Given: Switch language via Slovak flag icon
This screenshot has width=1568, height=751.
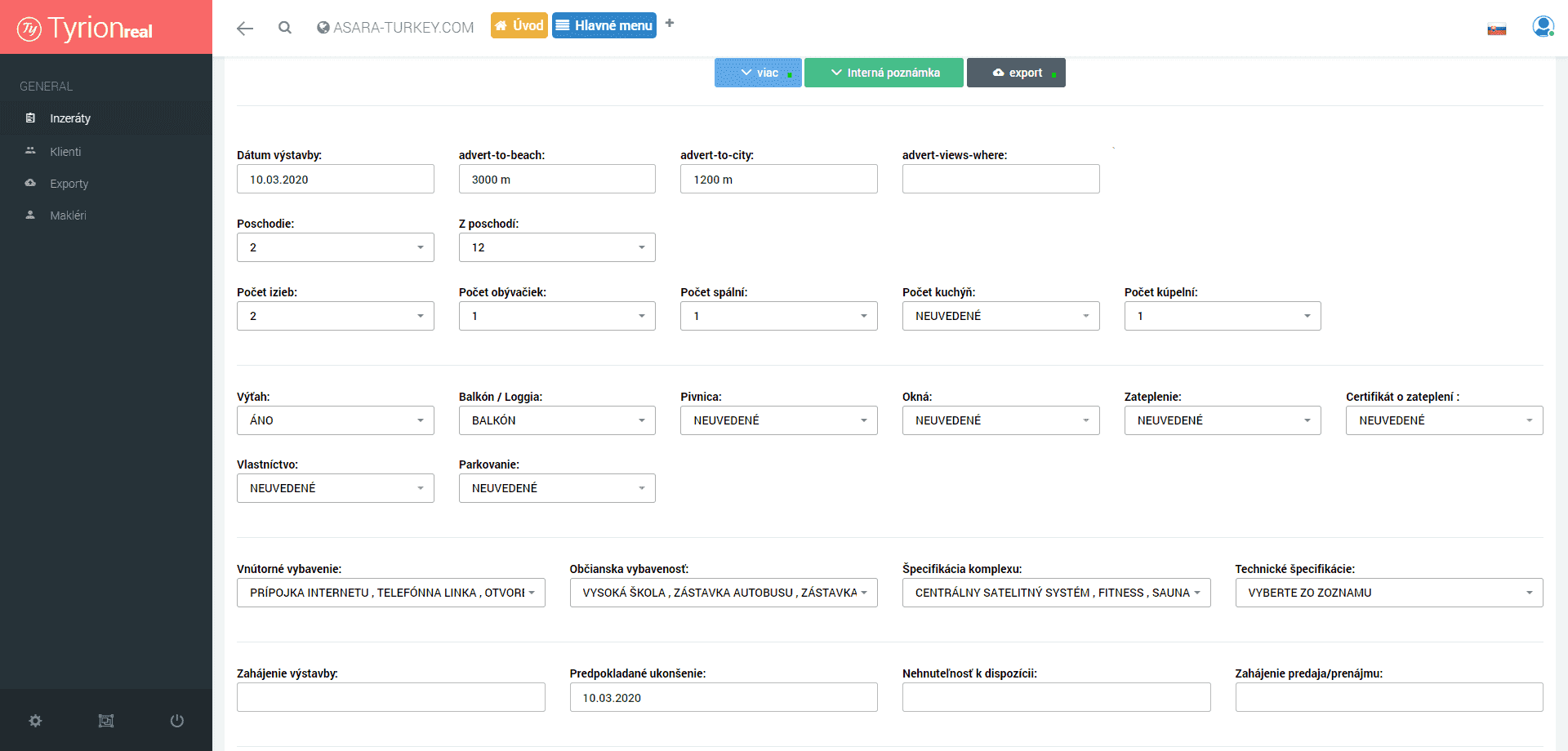Looking at the screenshot, I should 1496,30.
